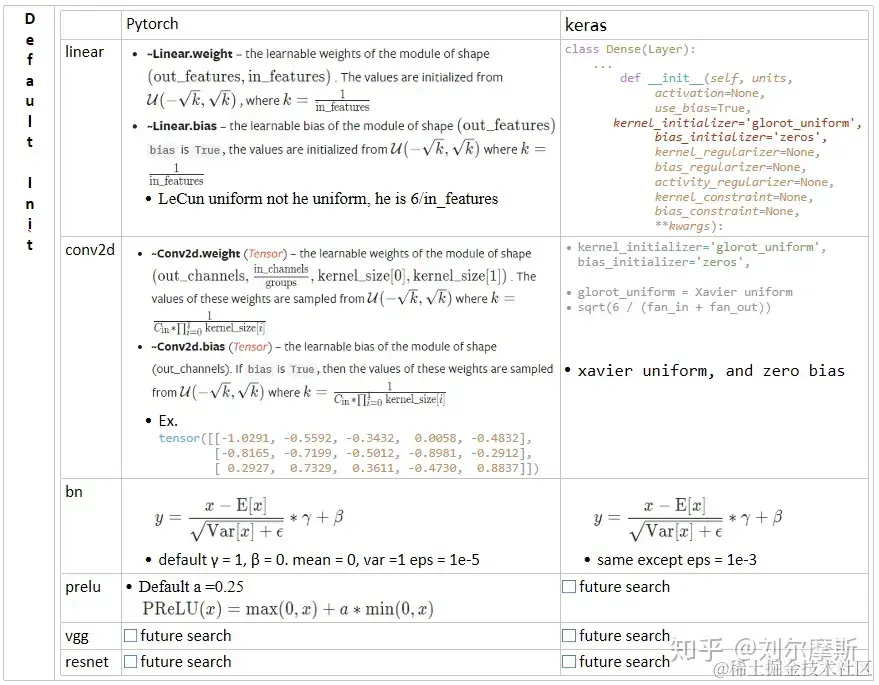Click the ~Conv2d.weight bold term
Image resolution: width=879 pixels, height=685 pixels.
(196, 253)
